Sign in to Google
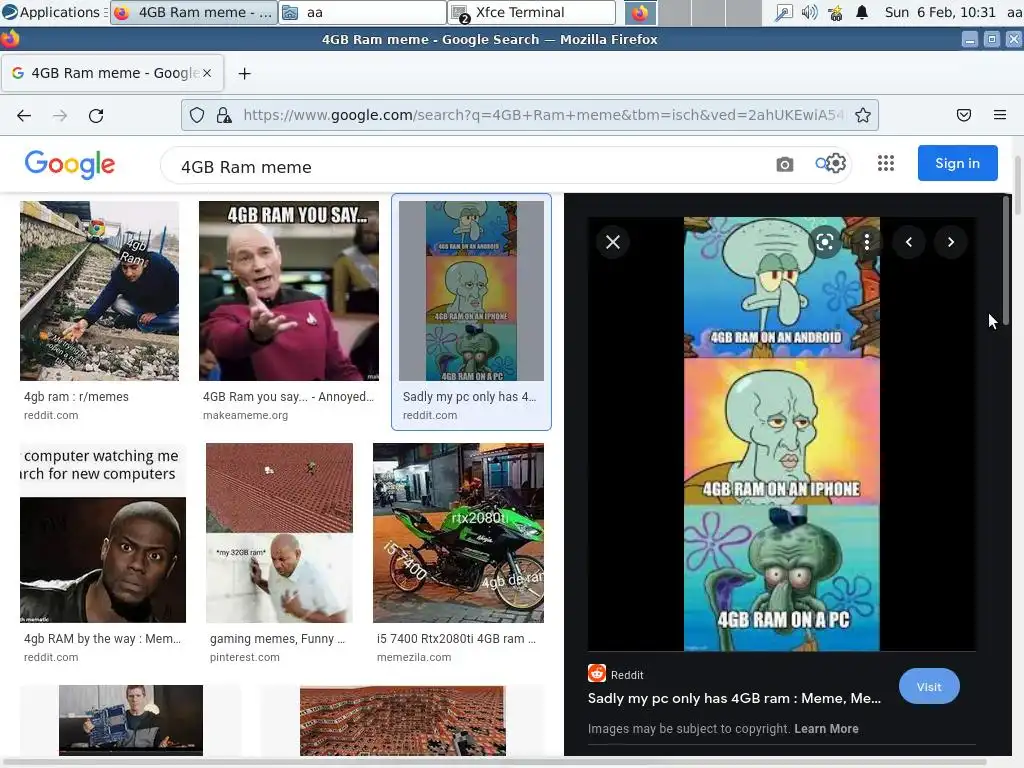The image size is (1024, 768). point(957,163)
